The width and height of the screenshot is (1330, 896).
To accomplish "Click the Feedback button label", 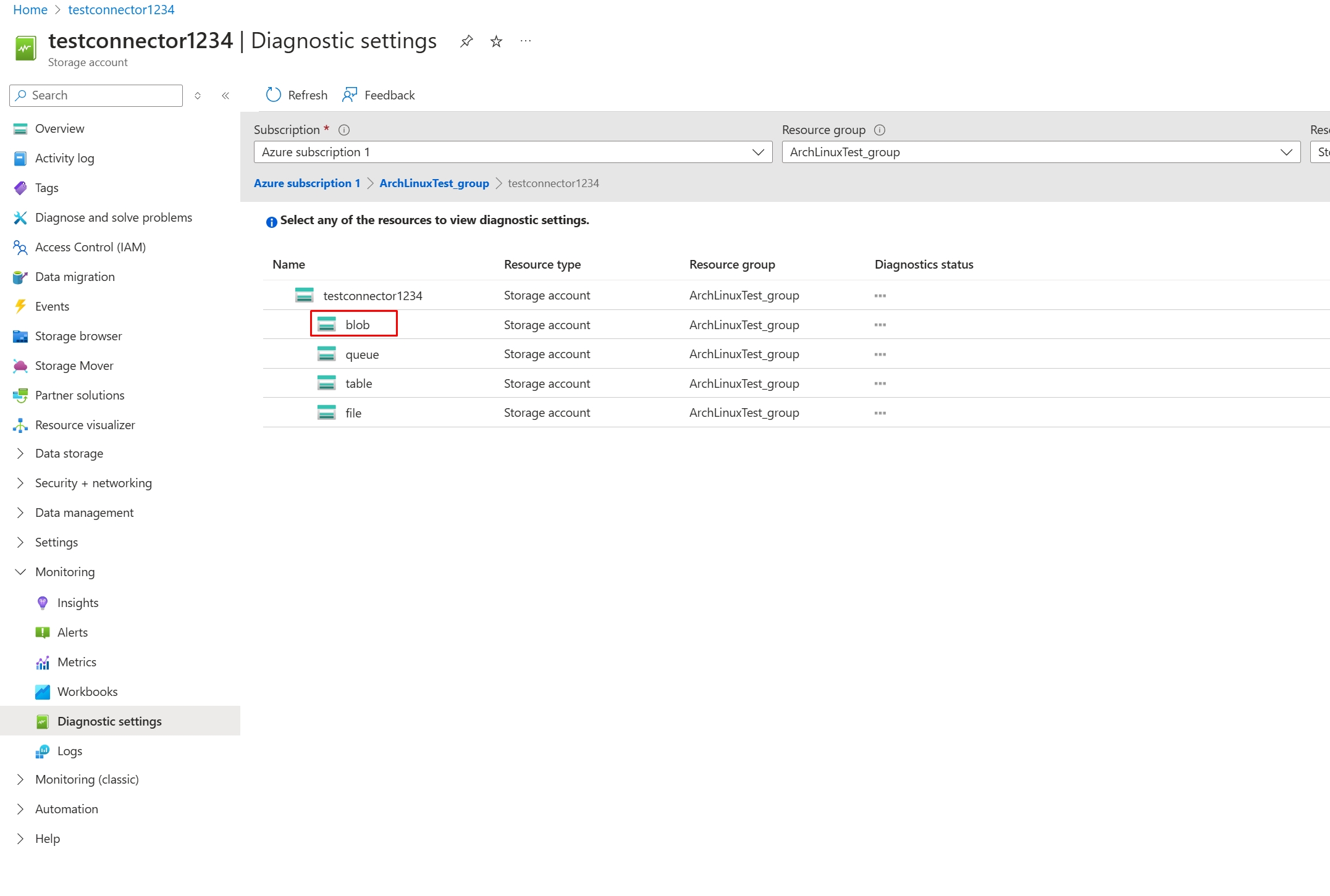I will (390, 95).
